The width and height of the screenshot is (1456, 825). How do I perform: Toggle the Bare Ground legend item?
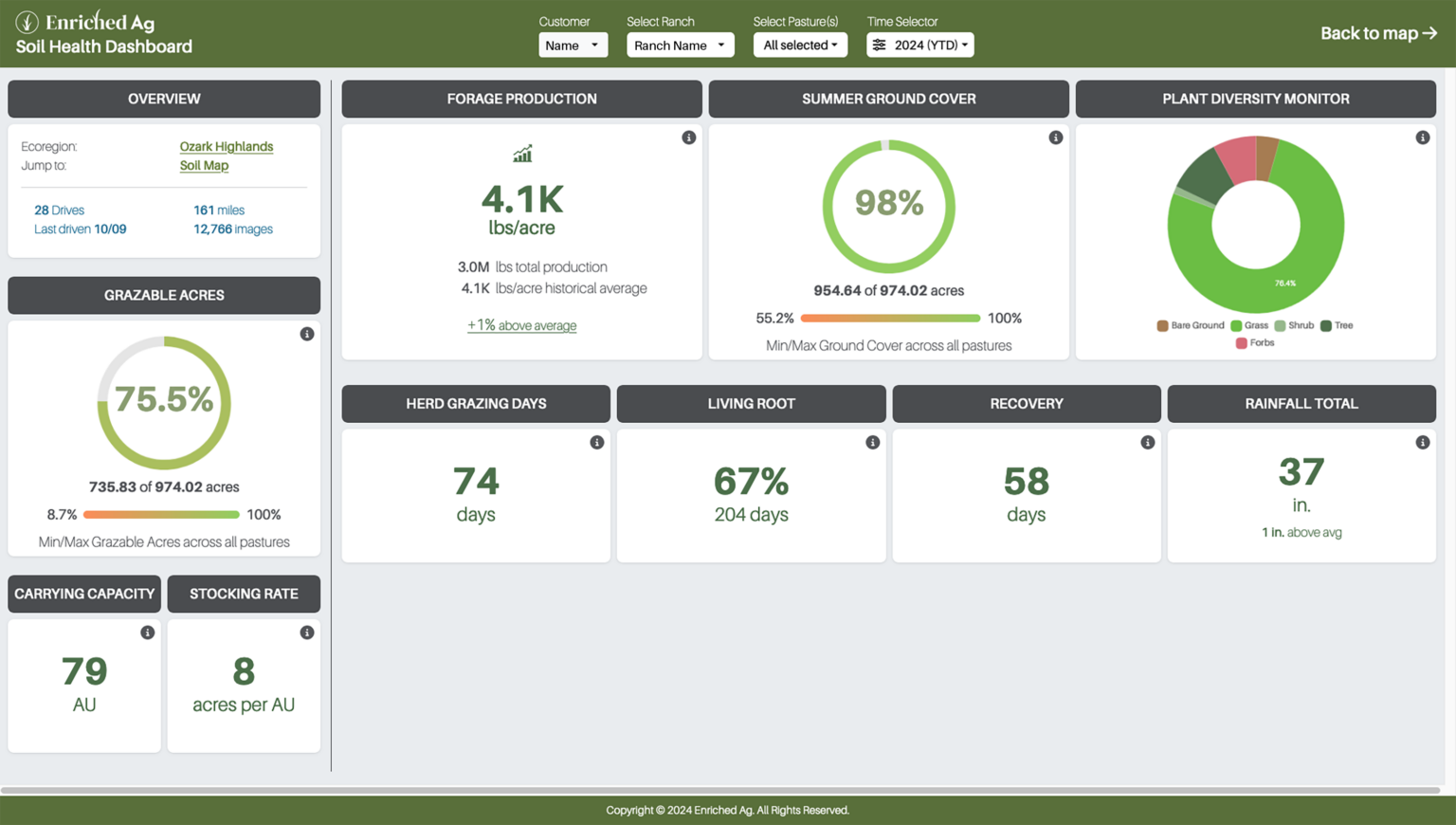click(x=1189, y=325)
